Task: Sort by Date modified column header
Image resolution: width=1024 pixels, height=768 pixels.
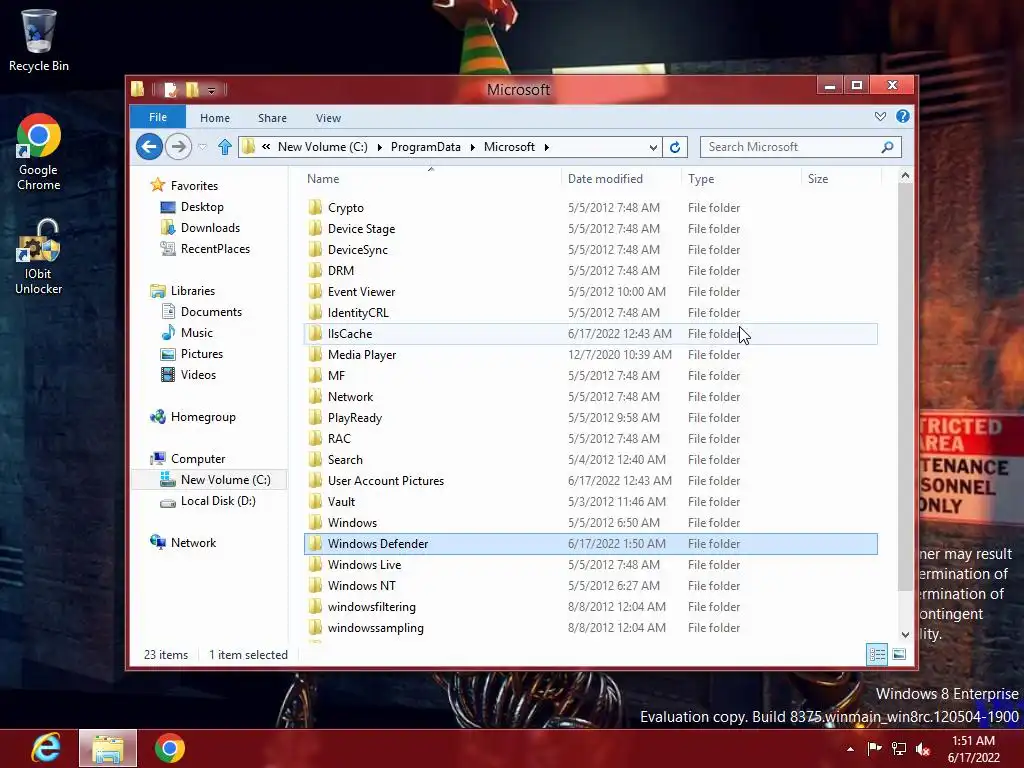Action: (x=621, y=179)
